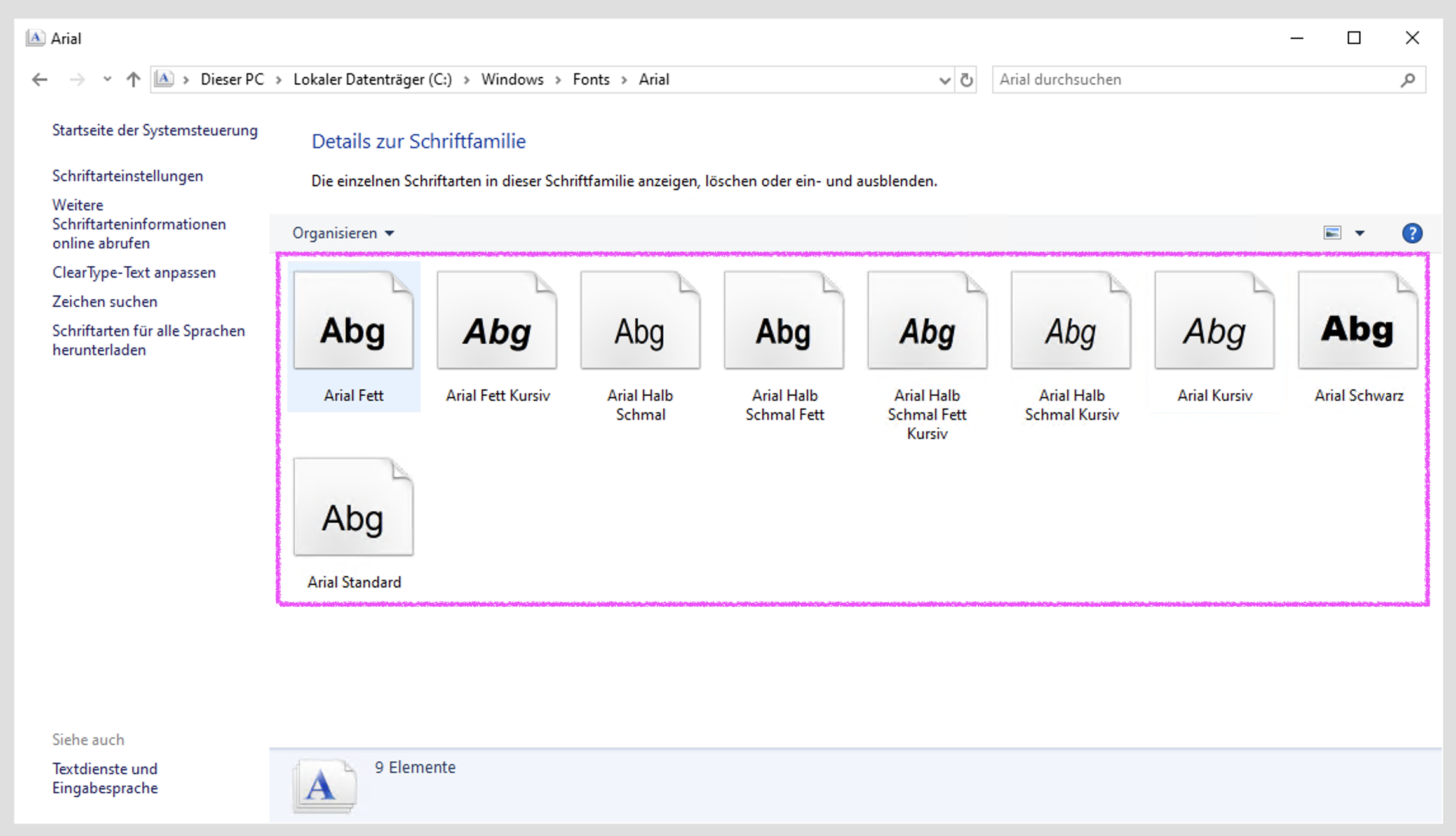1456x836 pixels.
Task: Navigate to Dieser PC breadcrumb
Action: click(x=232, y=79)
